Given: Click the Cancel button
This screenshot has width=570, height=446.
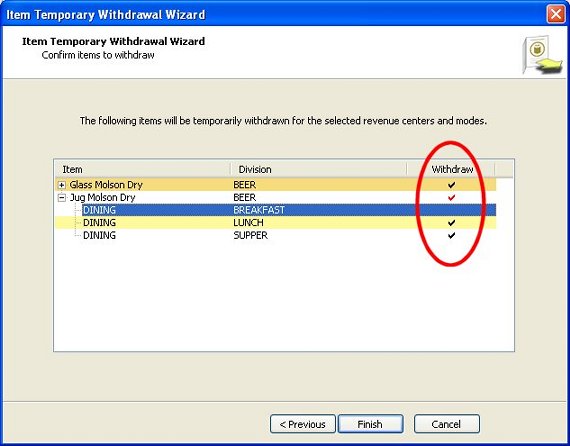Looking at the screenshot, I should [446, 424].
